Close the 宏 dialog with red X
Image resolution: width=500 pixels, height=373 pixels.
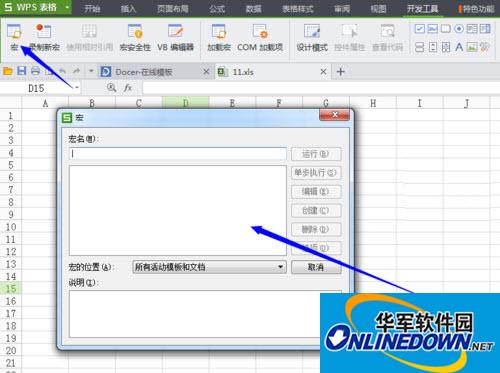(335, 115)
